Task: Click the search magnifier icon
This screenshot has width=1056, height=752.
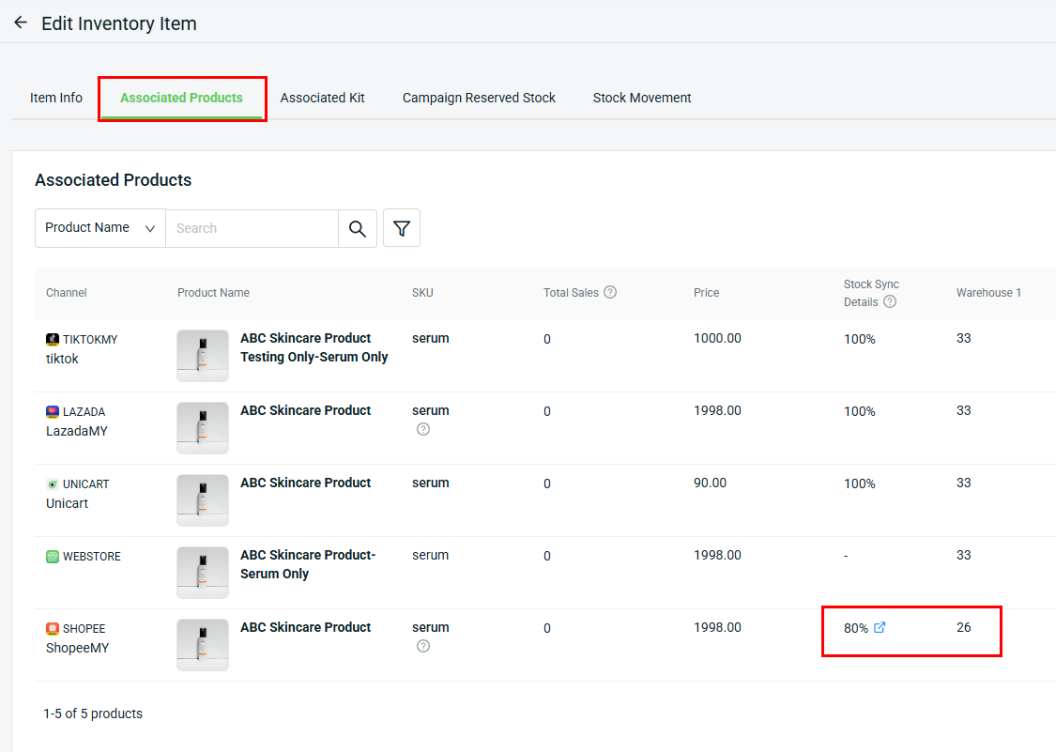Action: click(357, 228)
